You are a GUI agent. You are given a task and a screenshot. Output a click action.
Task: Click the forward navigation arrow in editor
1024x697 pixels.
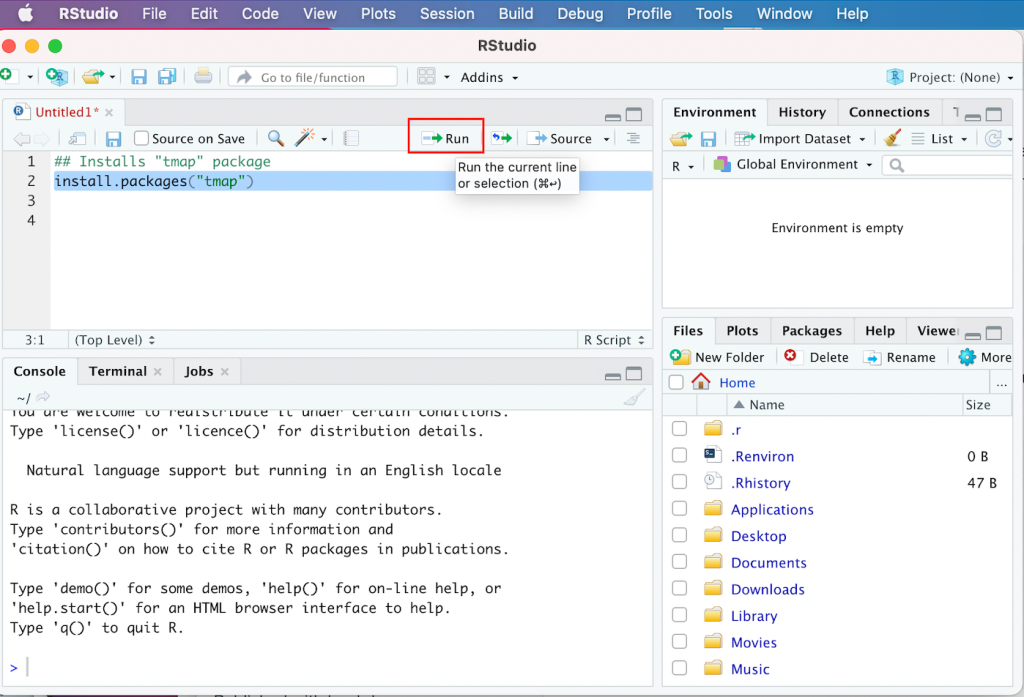click(42, 138)
